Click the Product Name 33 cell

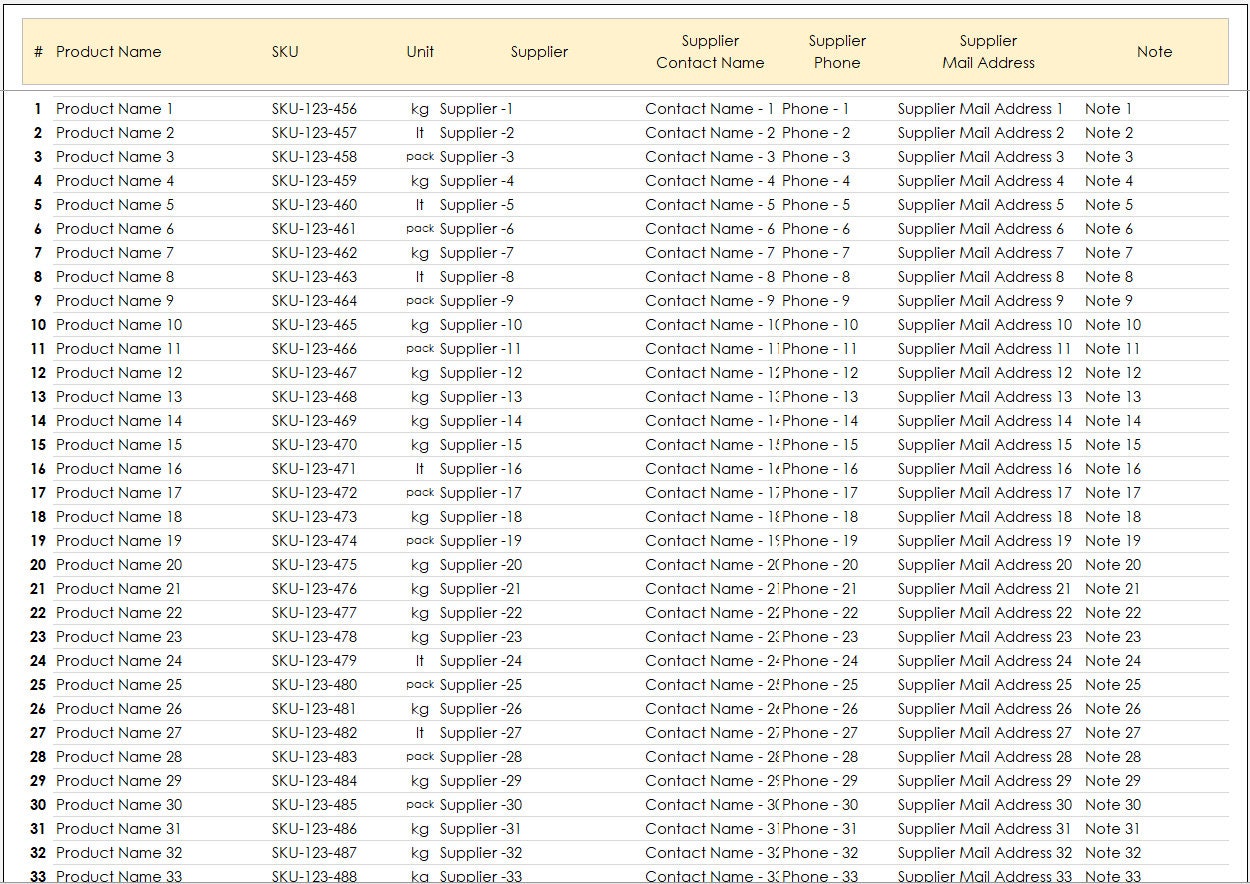click(120, 876)
